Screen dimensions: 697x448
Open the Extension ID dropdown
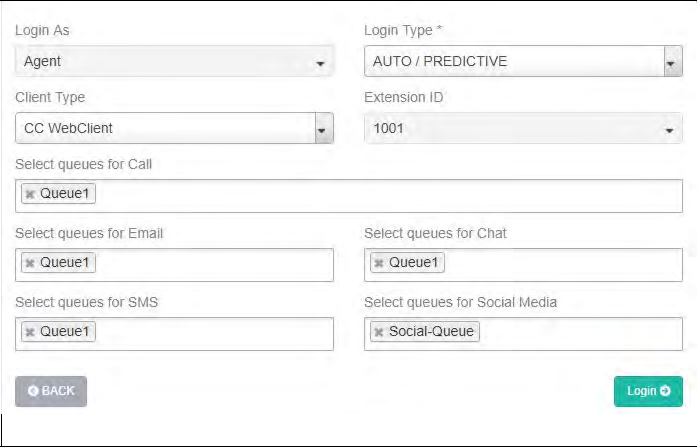pos(523,129)
